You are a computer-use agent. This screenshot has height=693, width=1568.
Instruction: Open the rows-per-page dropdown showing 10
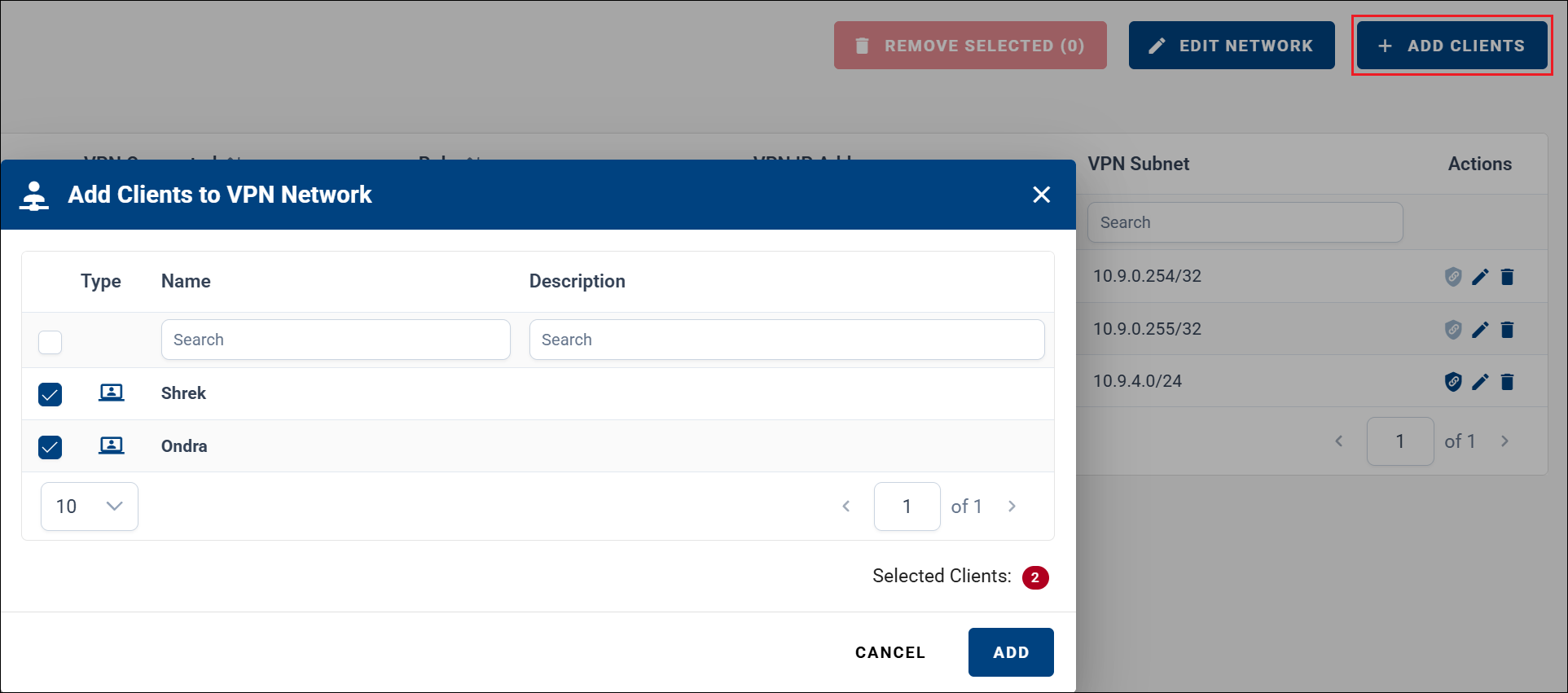(90, 507)
